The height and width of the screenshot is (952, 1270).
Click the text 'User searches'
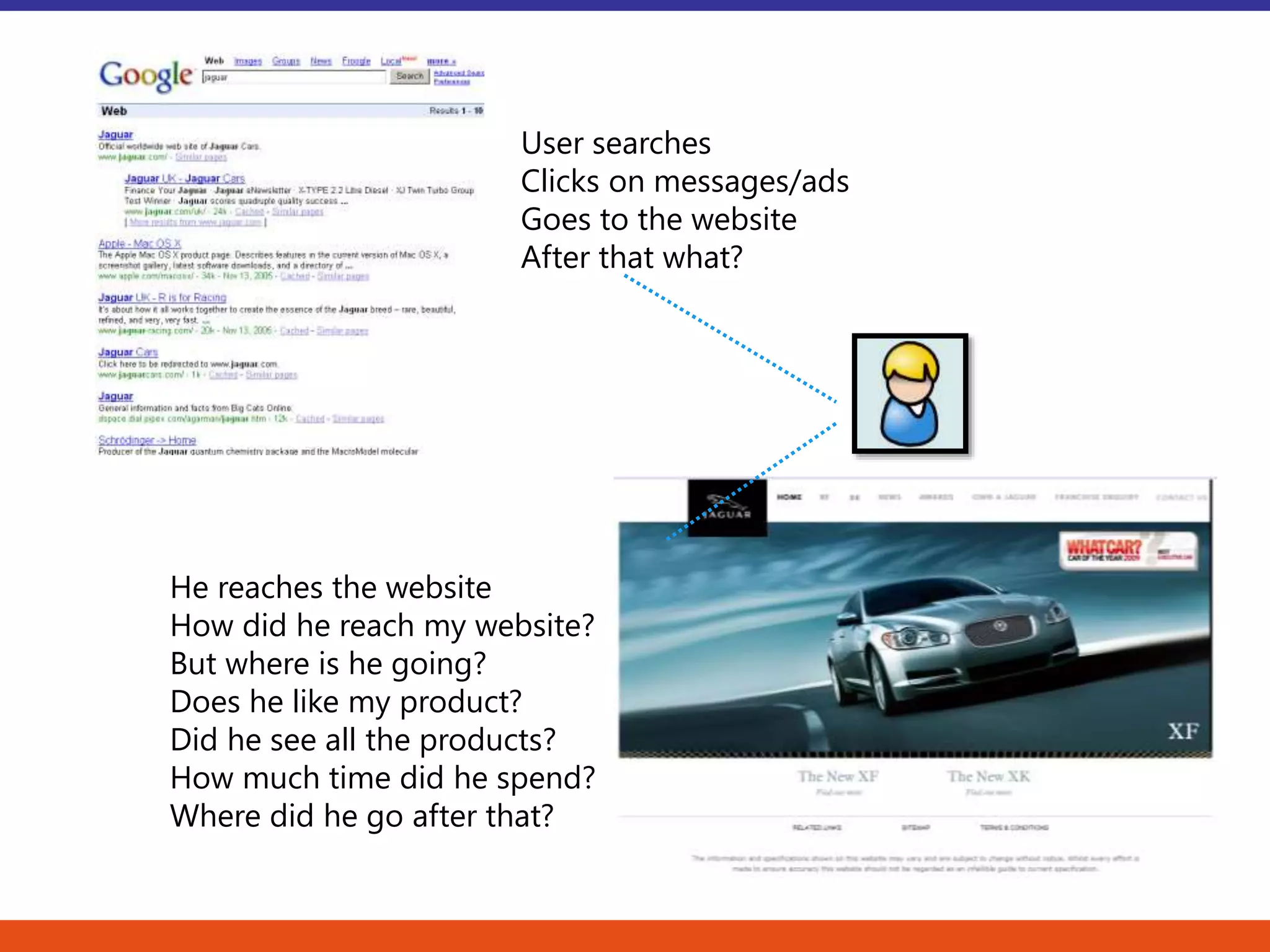click(x=616, y=143)
